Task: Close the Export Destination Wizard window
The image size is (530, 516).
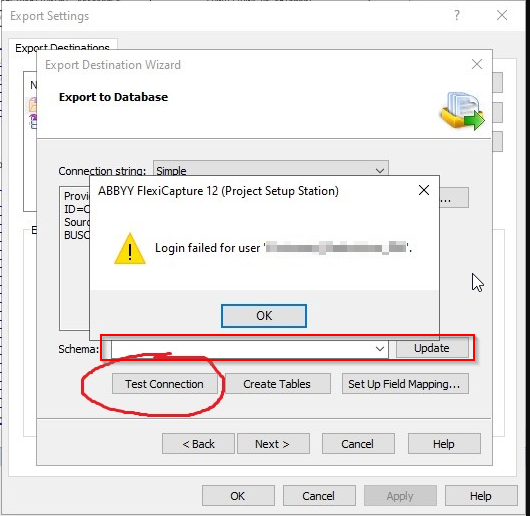Action: [x=477, y=64]
